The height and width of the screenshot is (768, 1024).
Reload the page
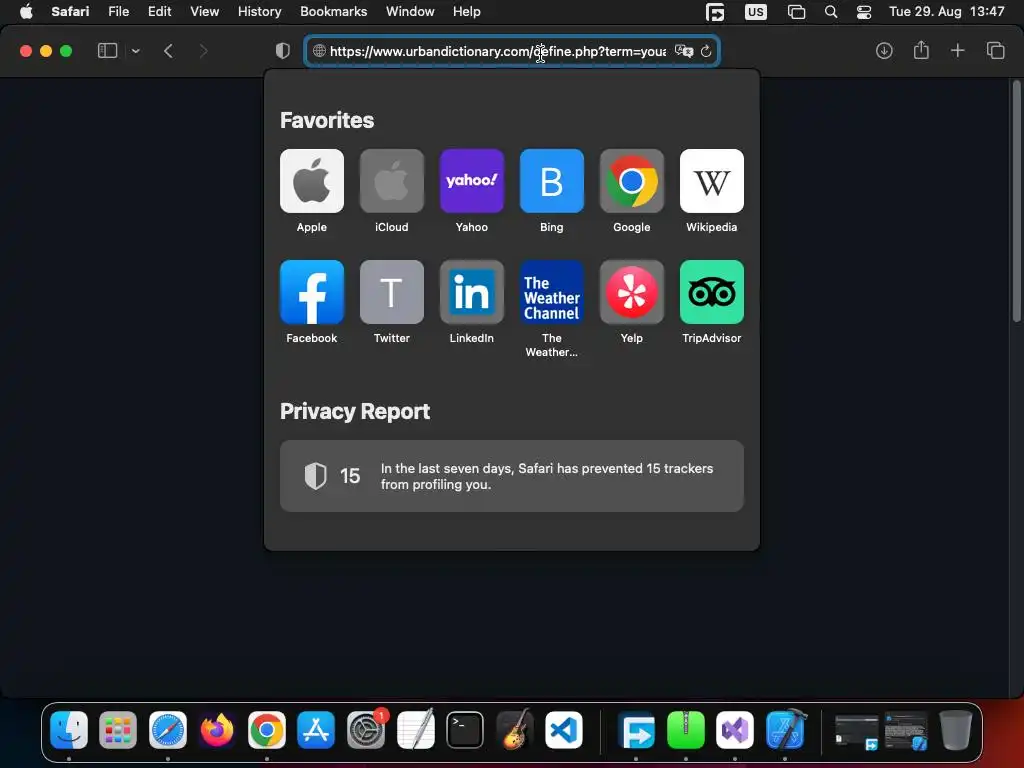(x=706, y=51)
